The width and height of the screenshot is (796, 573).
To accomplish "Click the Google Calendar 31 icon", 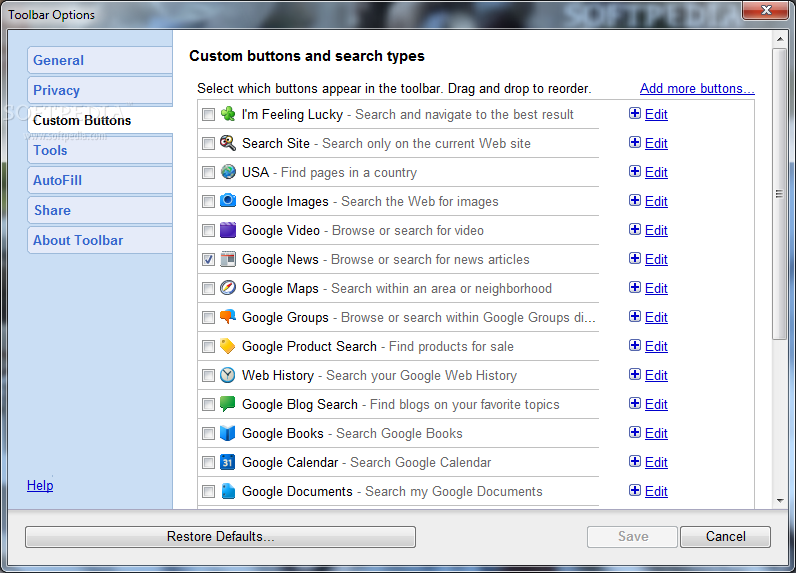I will coord(228,462).
